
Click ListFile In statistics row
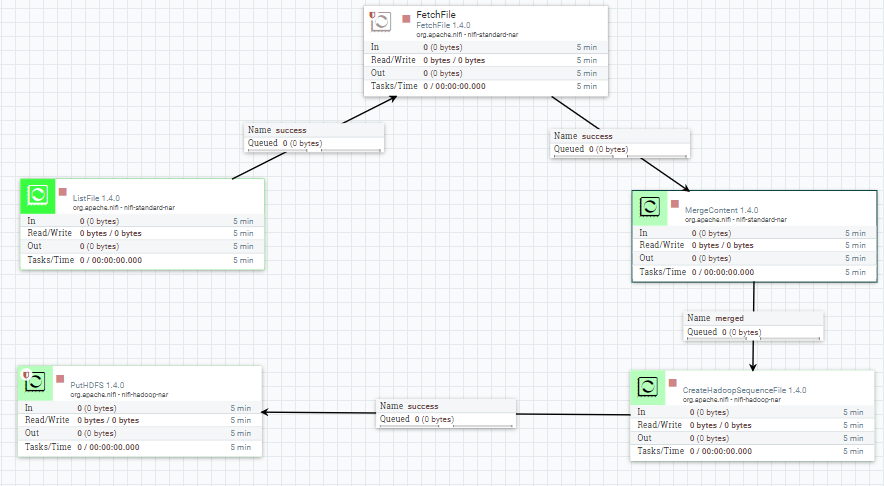click(x=142, y=221)
